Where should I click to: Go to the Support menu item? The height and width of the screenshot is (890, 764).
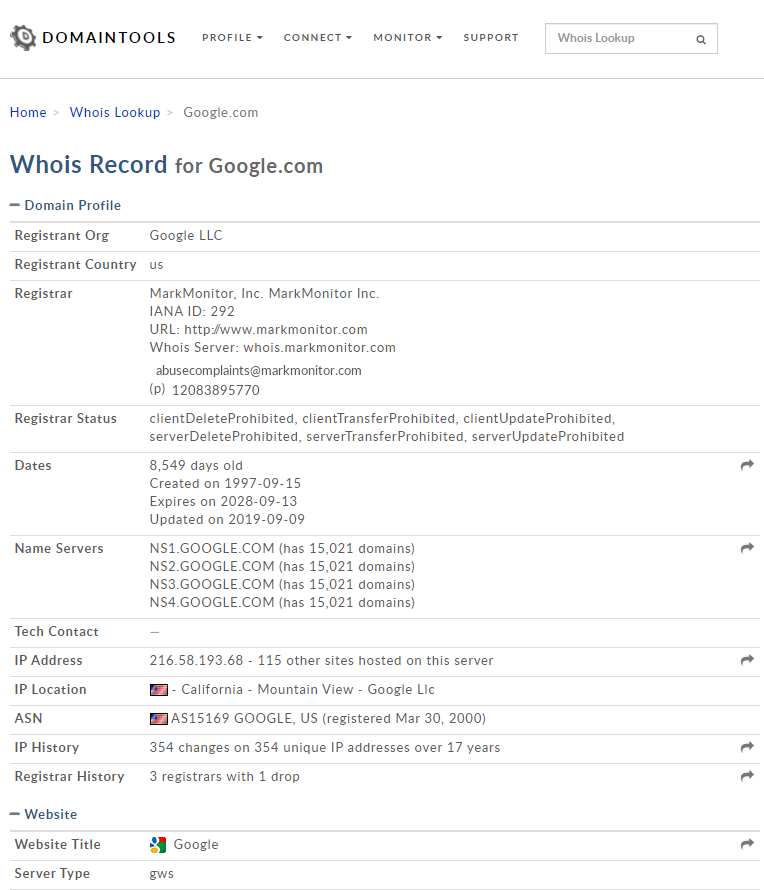coord(491,38)
